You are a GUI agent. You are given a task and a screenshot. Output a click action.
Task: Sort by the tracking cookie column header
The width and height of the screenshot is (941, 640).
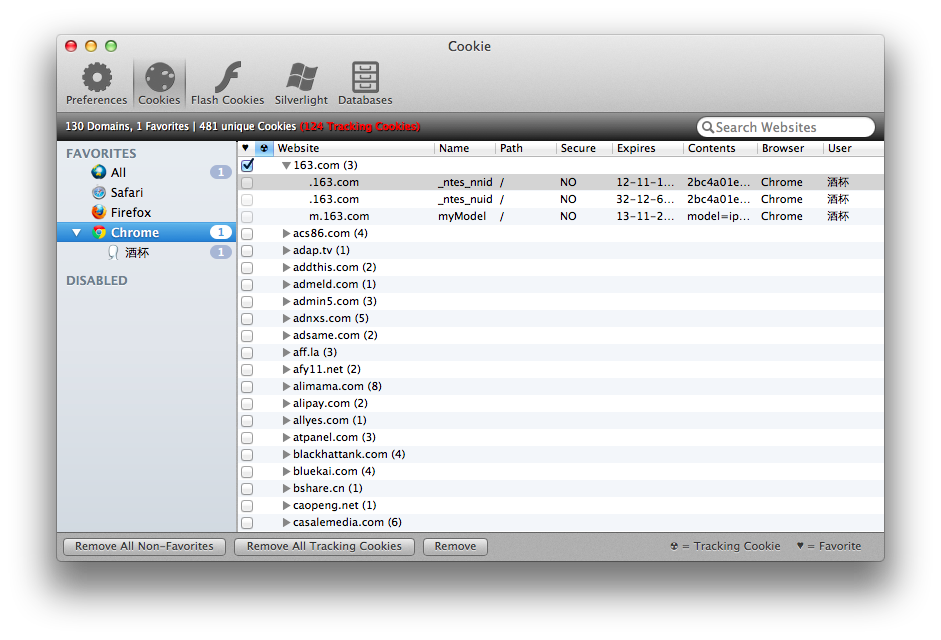point(264,148)
